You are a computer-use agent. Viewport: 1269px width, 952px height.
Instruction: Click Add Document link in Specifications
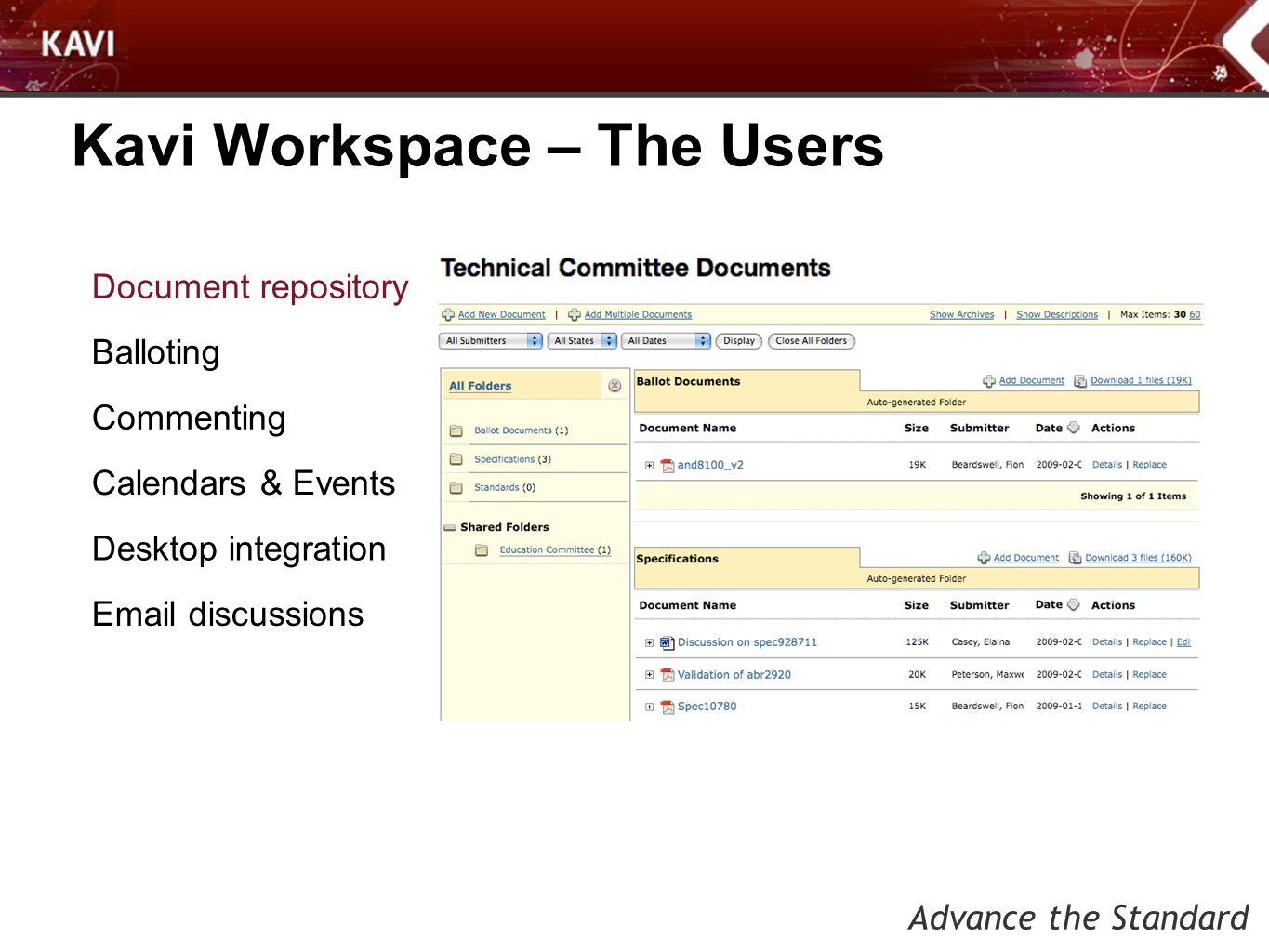pos(1026,558)
